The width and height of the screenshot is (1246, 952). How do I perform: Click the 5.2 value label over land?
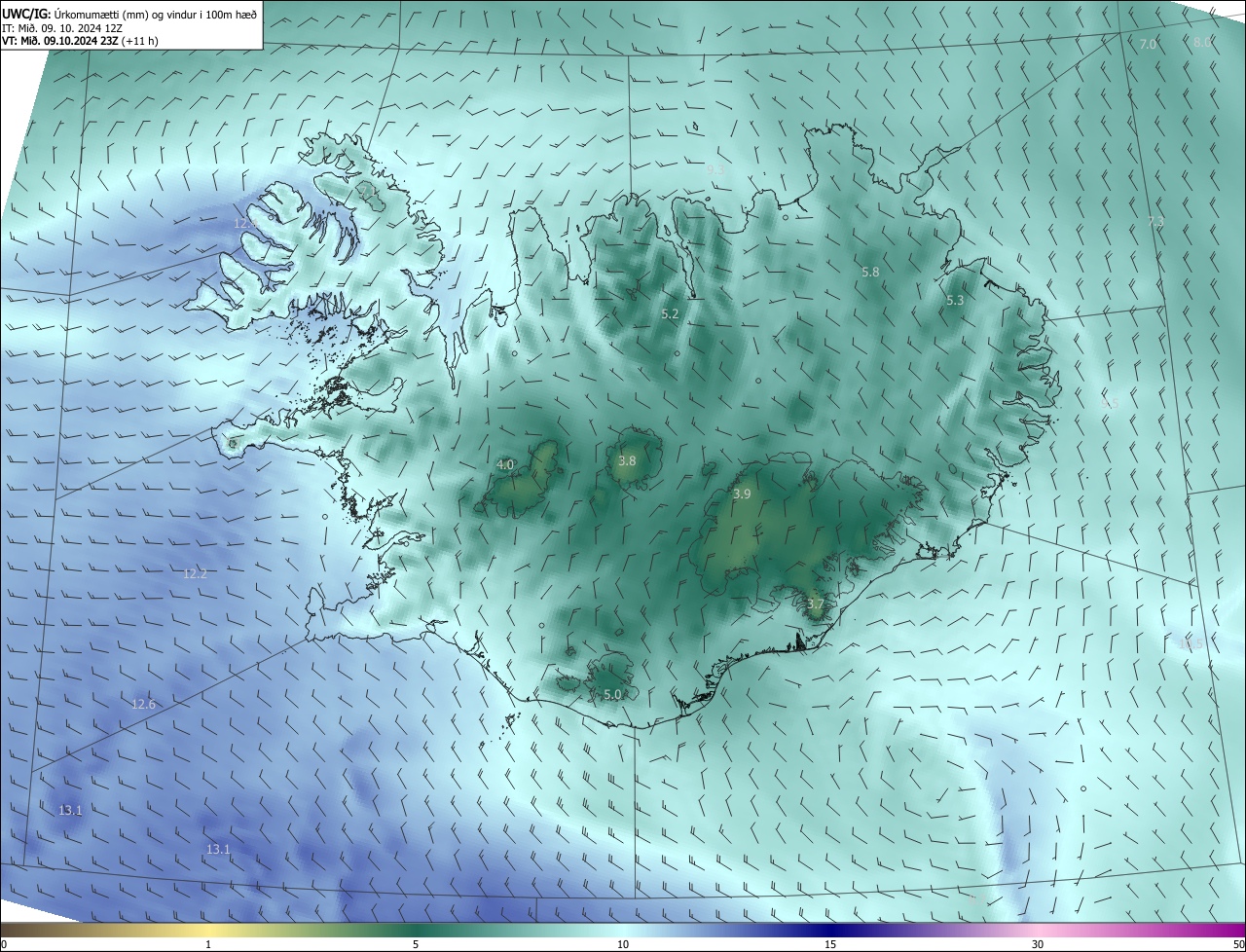coord(670,314)
